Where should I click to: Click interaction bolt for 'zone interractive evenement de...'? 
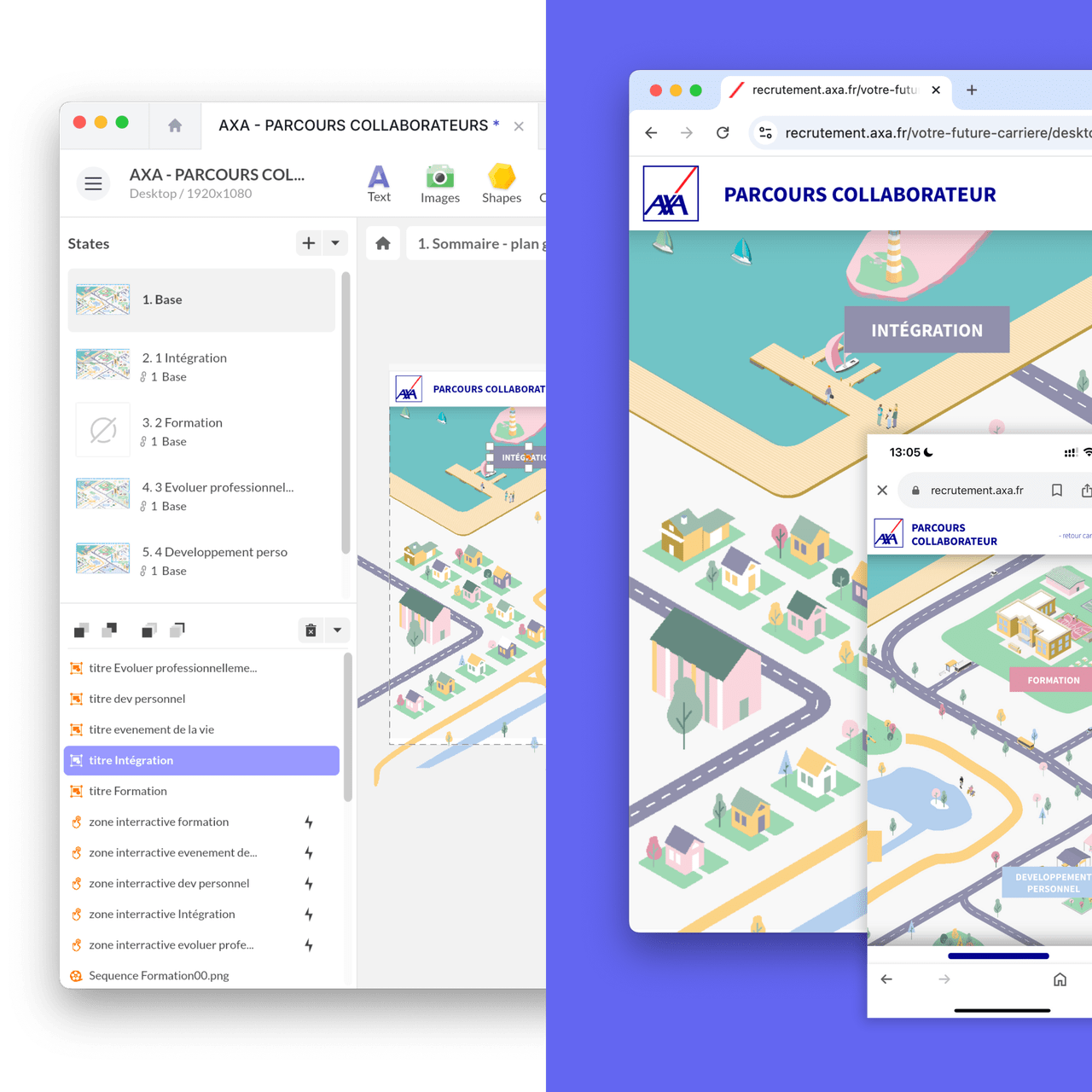tap(309, 853)
